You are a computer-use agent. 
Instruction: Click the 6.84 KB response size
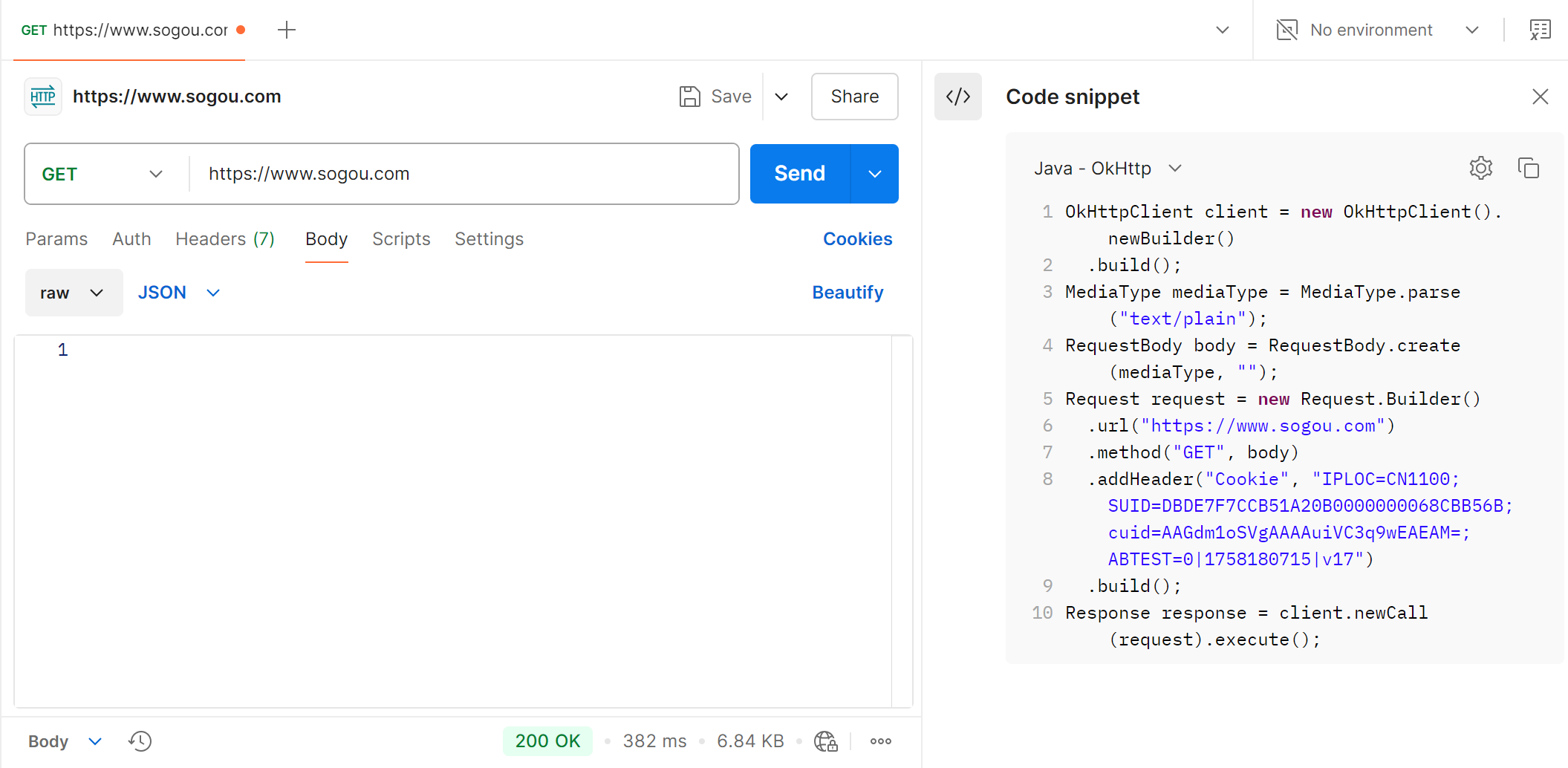pos(750,741)
